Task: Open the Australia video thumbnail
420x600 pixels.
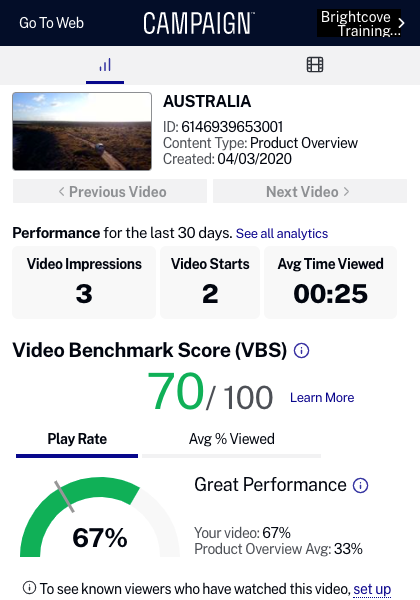Action: [82, 131]
